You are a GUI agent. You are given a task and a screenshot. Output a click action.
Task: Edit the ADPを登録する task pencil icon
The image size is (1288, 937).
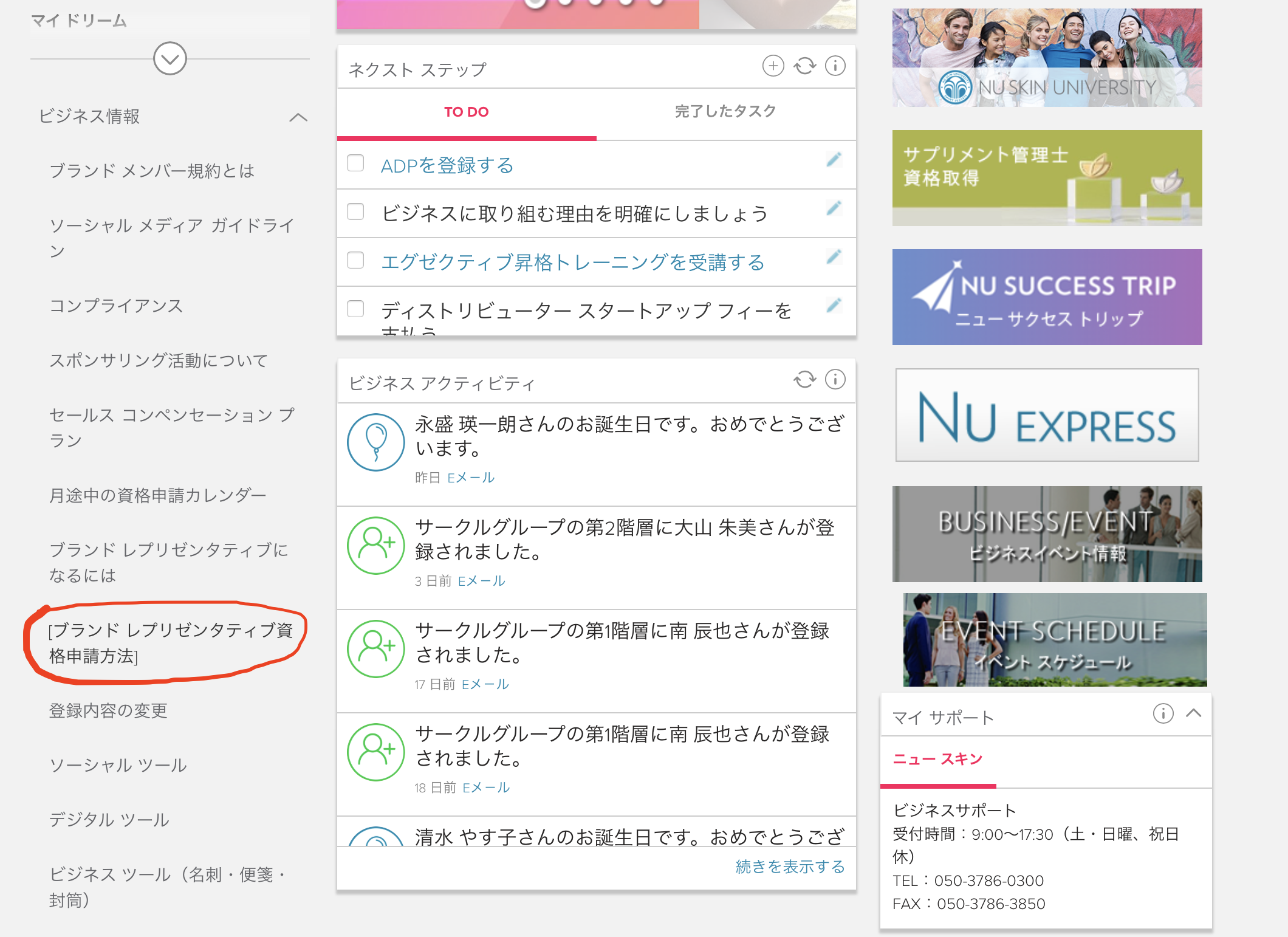coord(834,160)
